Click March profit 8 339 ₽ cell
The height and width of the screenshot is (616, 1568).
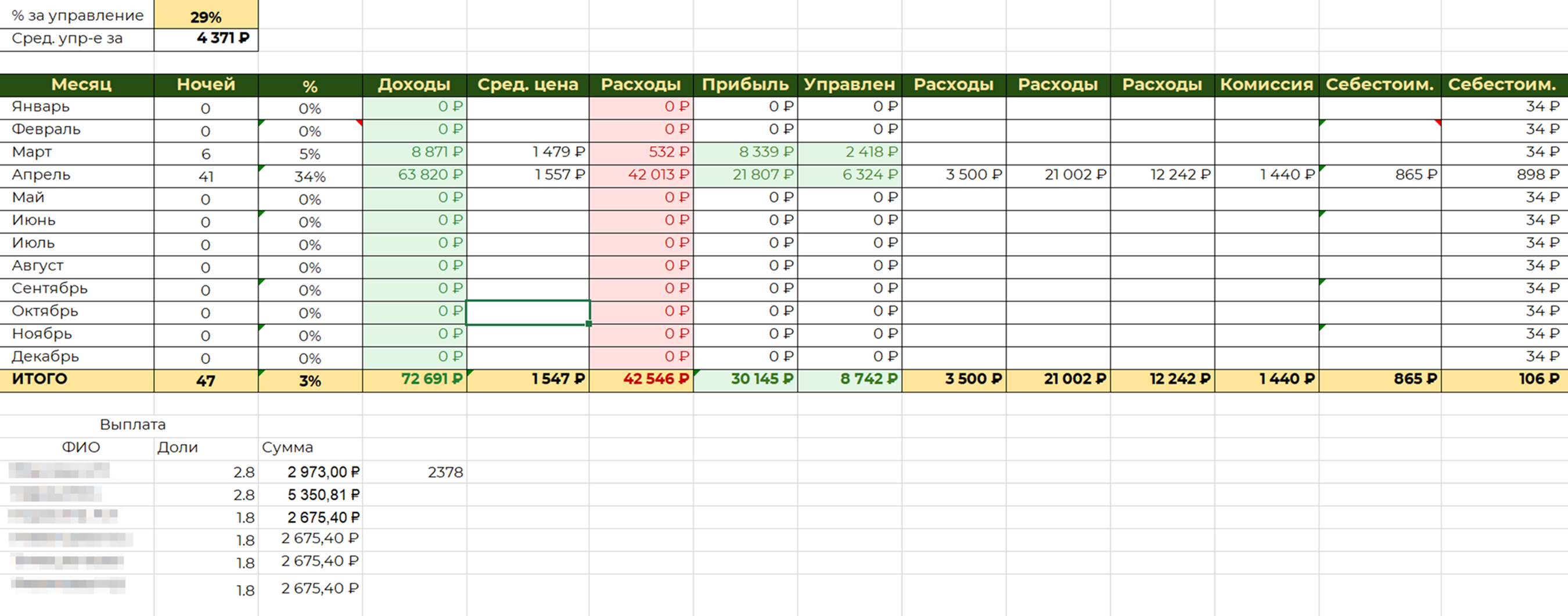746,153
